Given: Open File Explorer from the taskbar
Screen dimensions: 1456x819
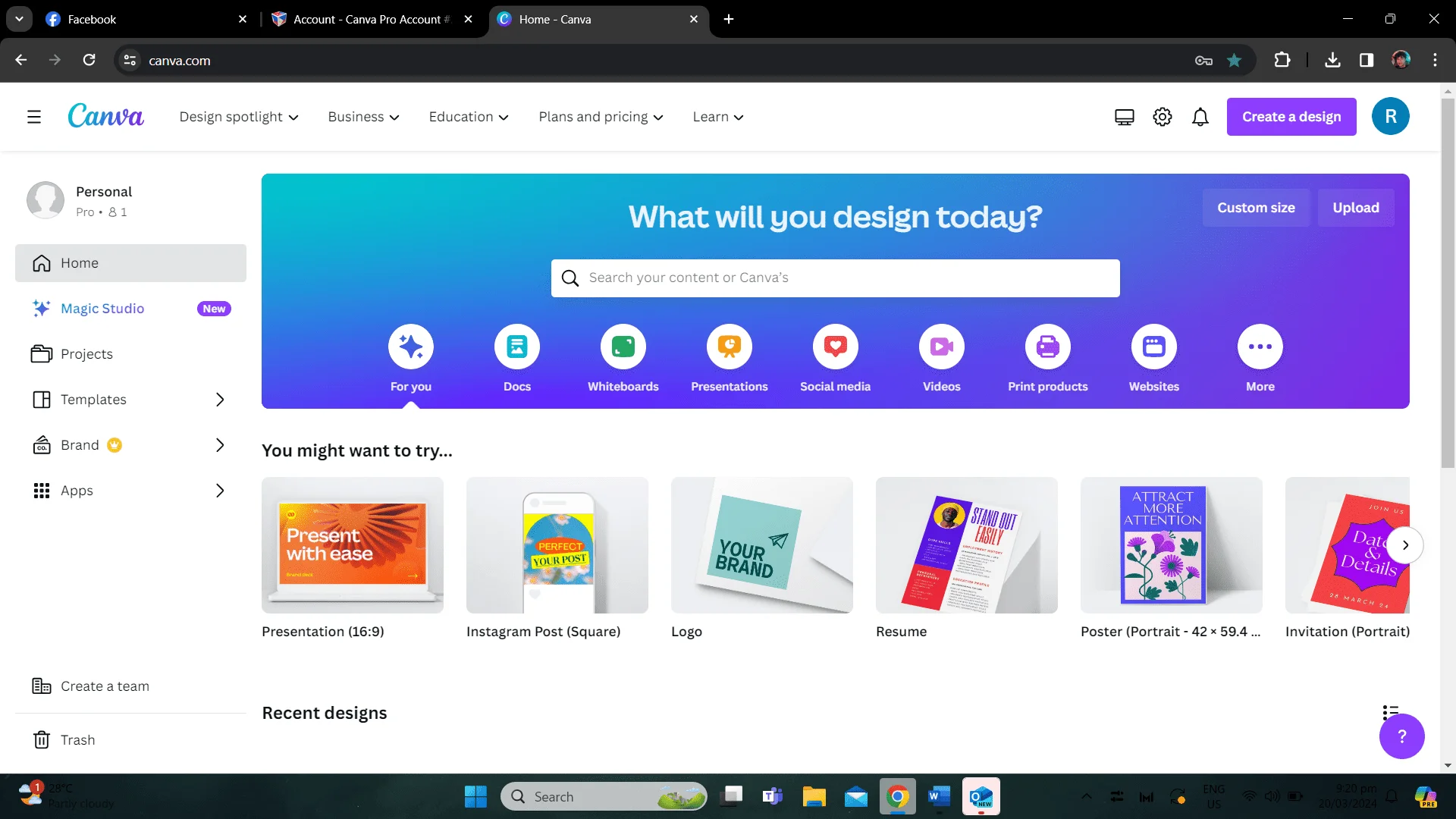Looking at the screenshot, I should click(814, 797).
